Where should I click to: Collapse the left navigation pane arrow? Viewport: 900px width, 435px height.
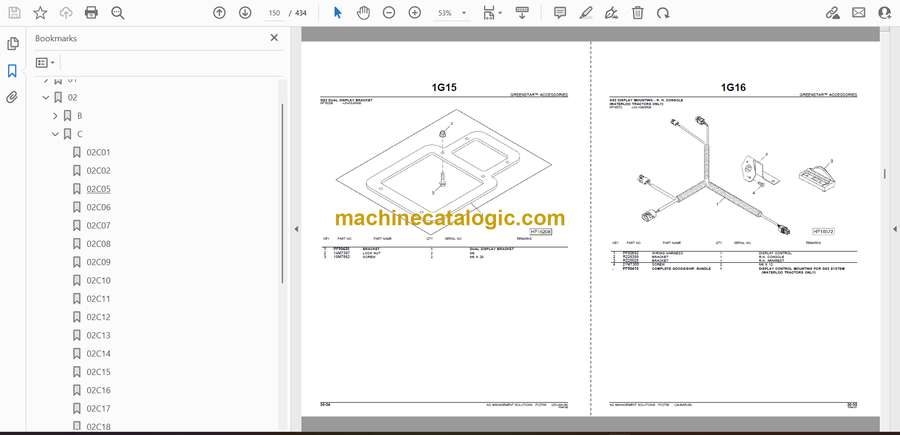tap(296, 229)
